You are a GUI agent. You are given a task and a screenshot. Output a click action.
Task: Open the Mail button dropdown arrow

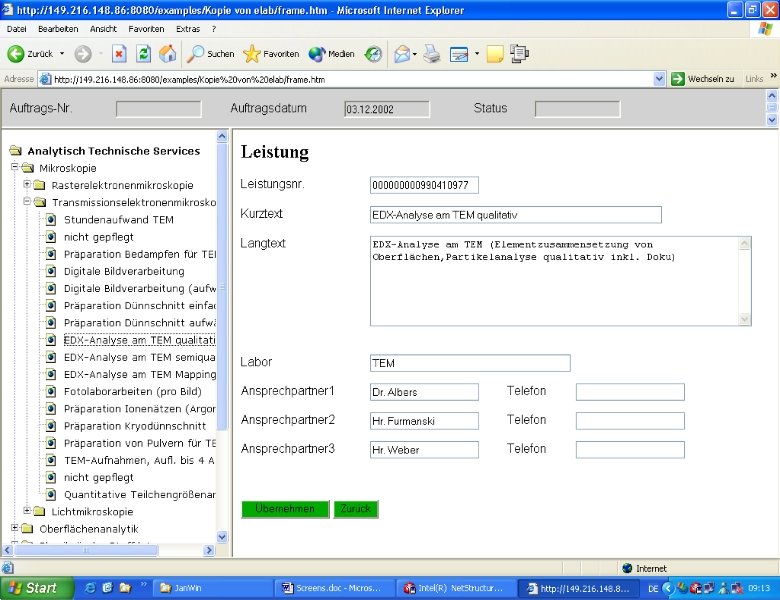tap(415, 54)
